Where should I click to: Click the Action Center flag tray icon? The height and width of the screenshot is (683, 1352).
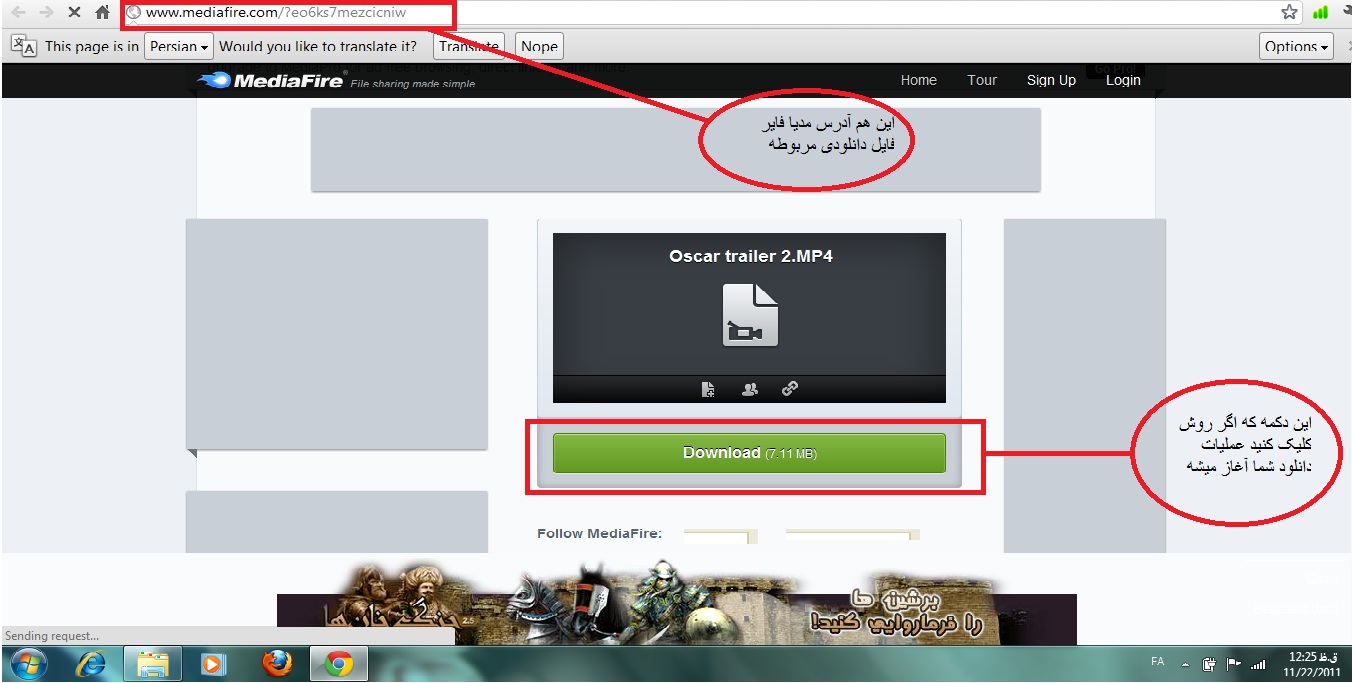click(1234, 664)
